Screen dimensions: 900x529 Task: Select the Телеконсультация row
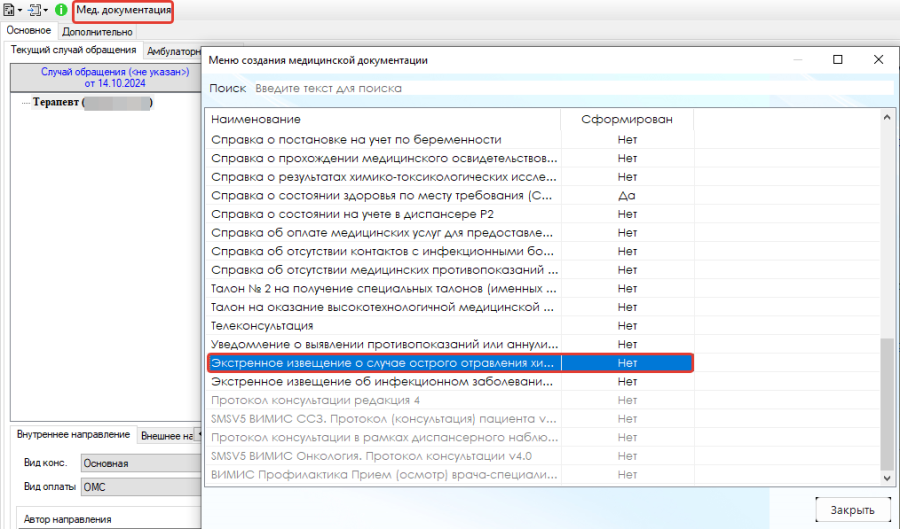tap(450, 325)
